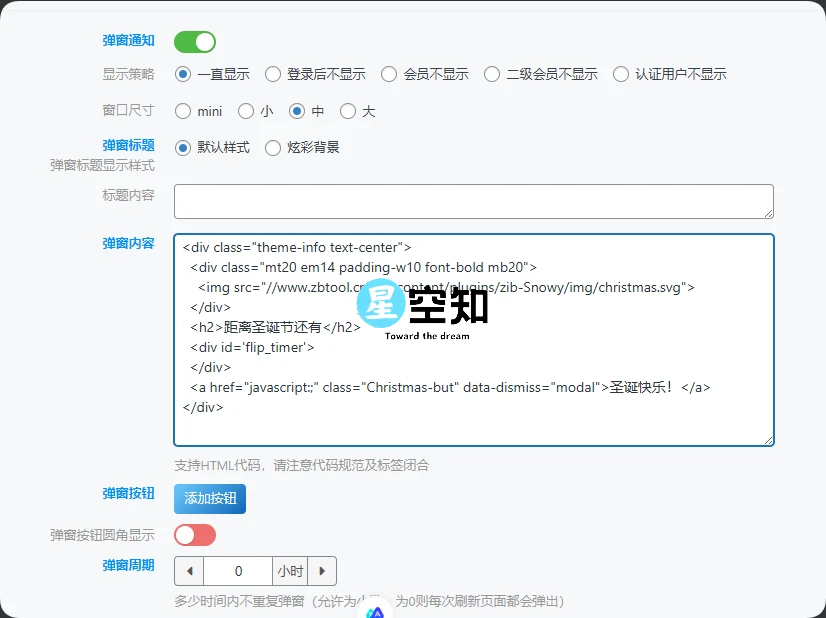Select 登录后不显示 display strategy

click(x=272, y=73)
